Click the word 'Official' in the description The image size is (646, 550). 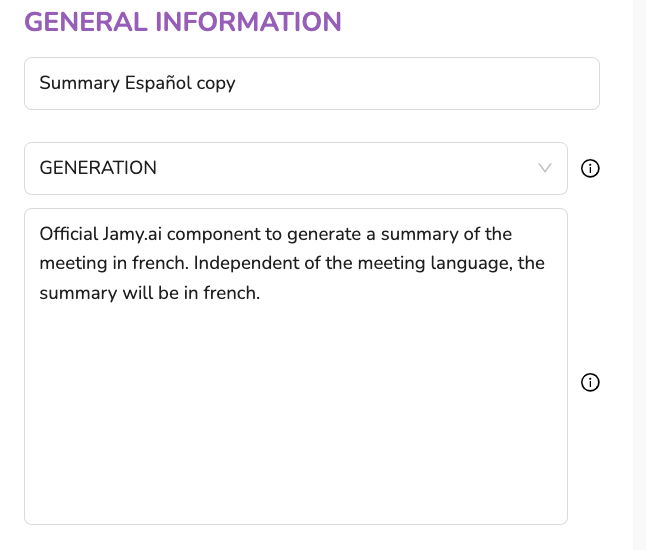click(68, 234)
